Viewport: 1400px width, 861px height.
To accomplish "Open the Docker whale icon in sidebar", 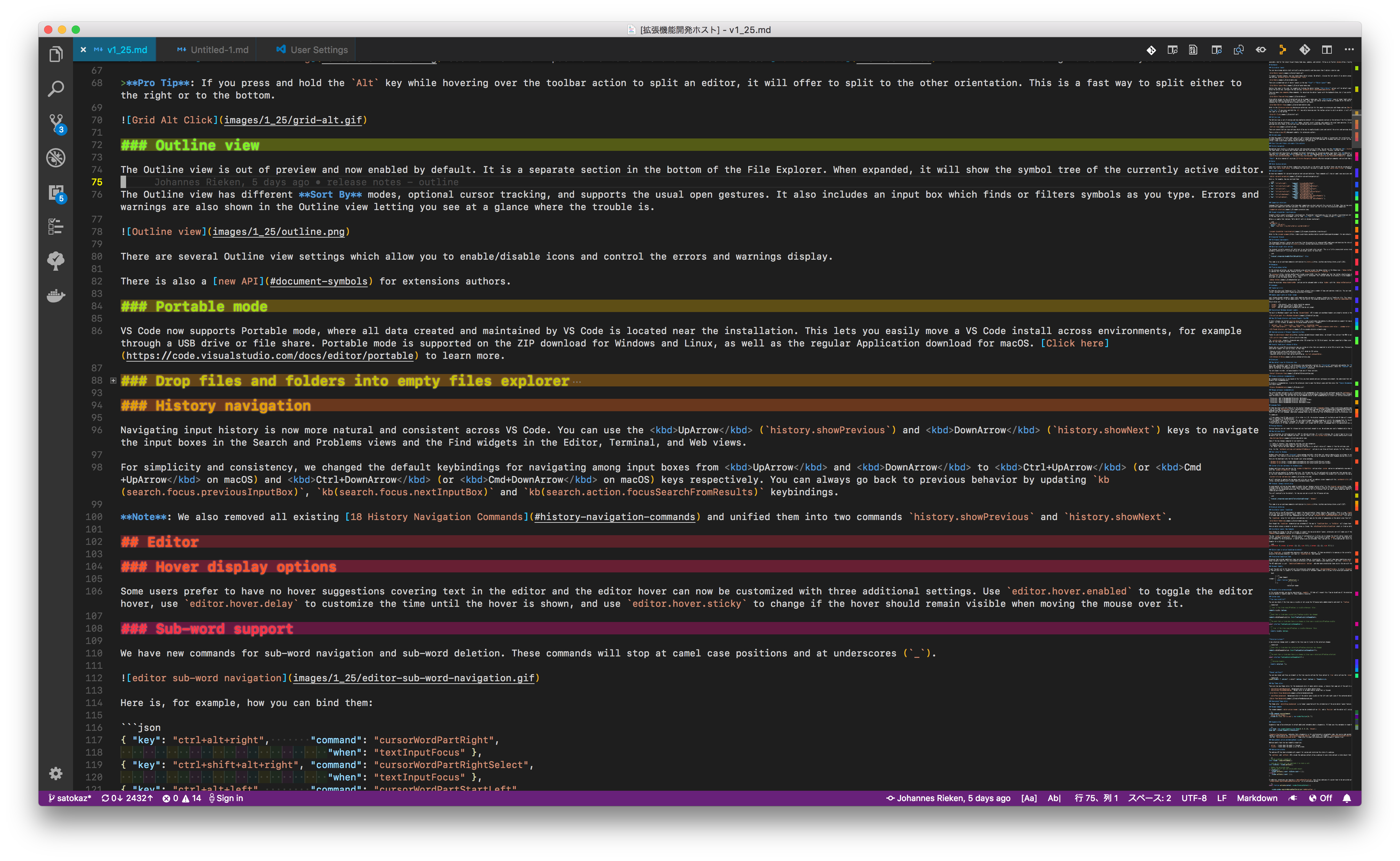I will pos(56,295).
